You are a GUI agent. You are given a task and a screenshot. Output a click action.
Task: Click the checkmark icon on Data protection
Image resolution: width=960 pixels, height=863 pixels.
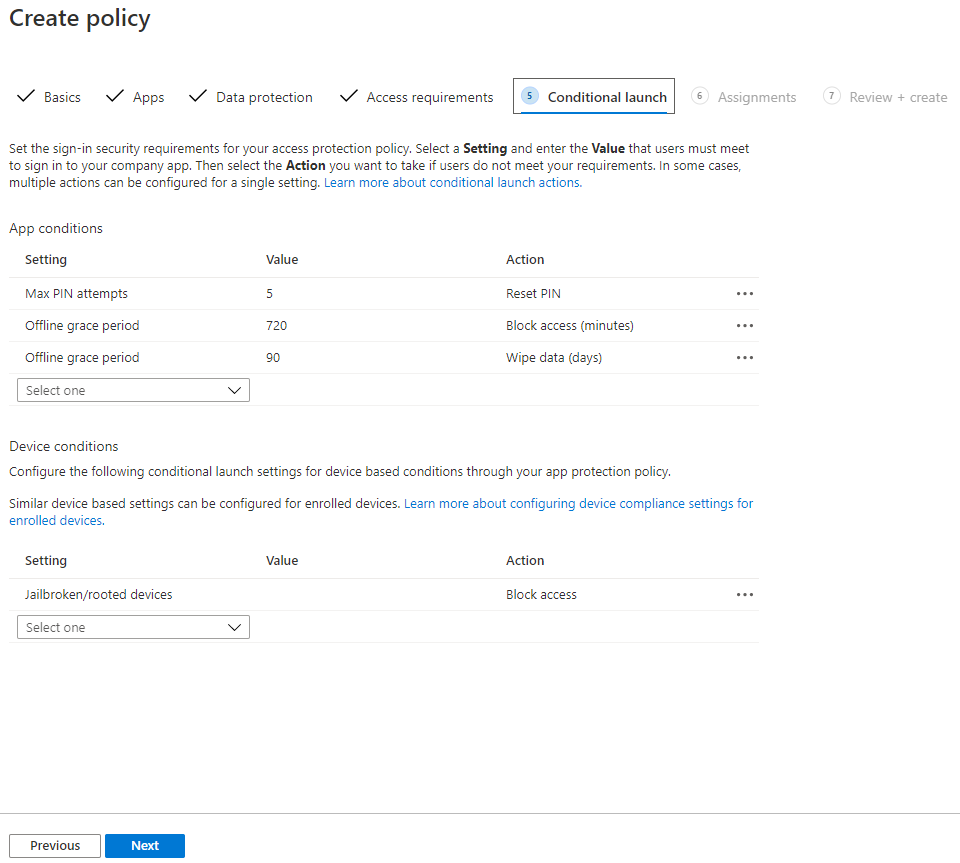pos(196,96)
